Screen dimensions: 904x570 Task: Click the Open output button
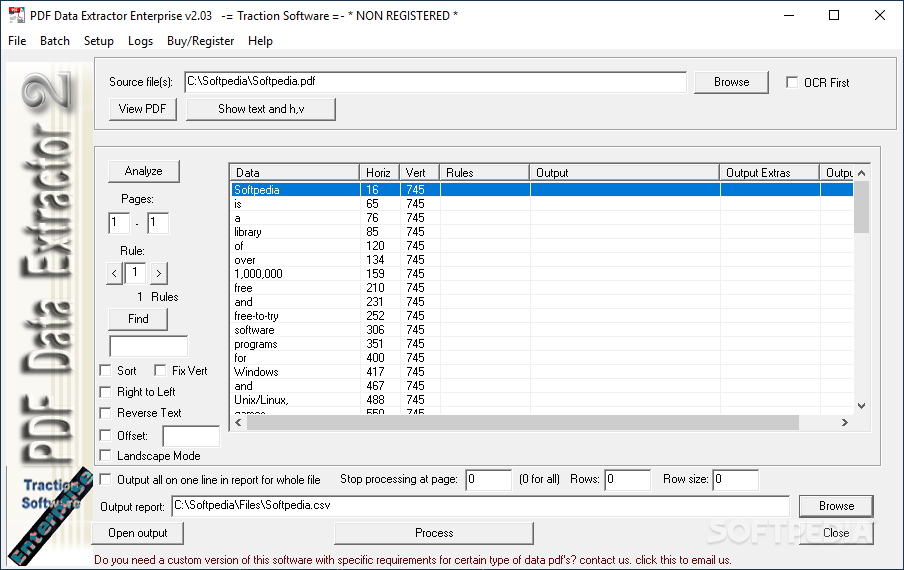click(x=138, y=533)
